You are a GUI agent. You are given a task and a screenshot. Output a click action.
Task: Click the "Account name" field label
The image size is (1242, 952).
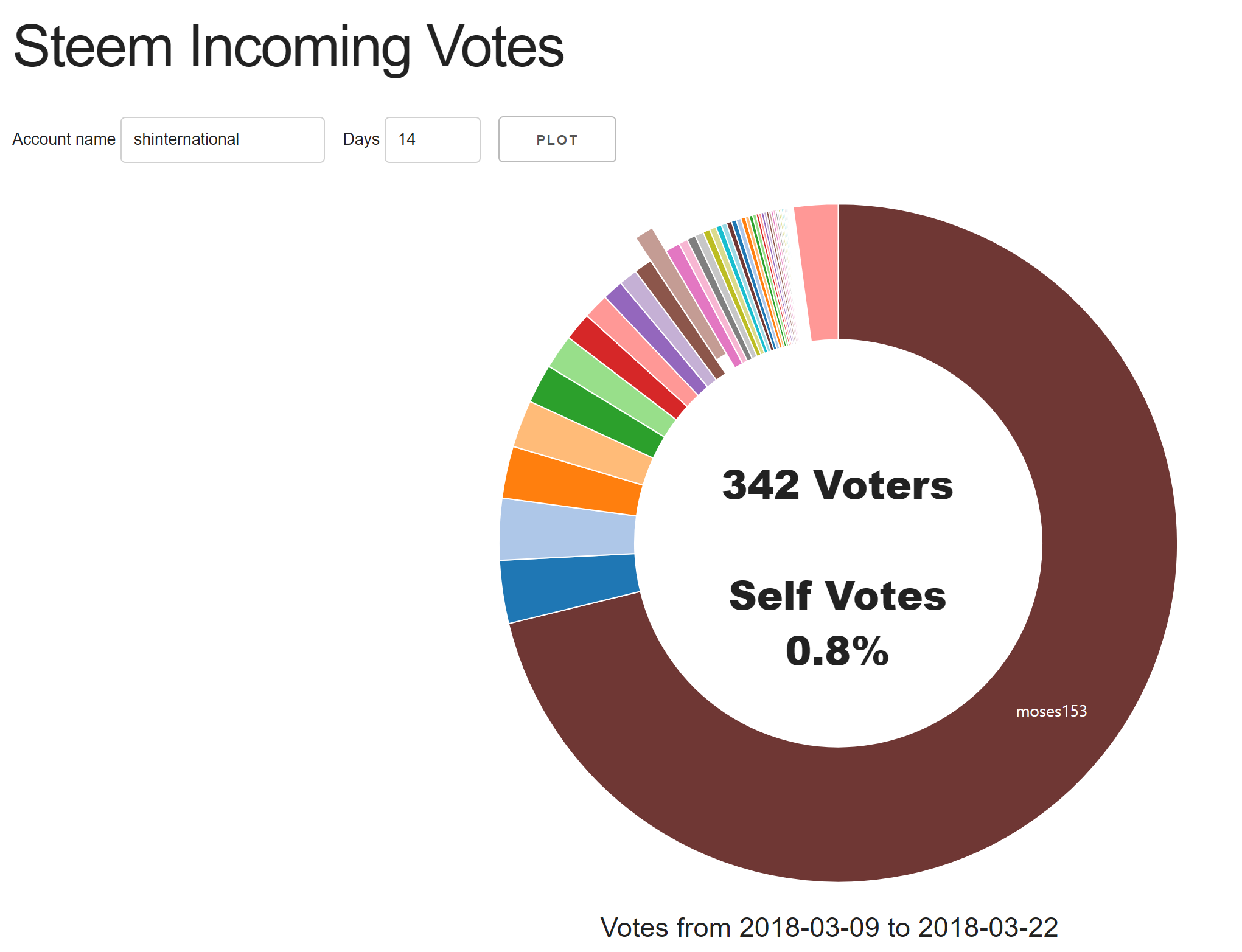click(64, 139)
